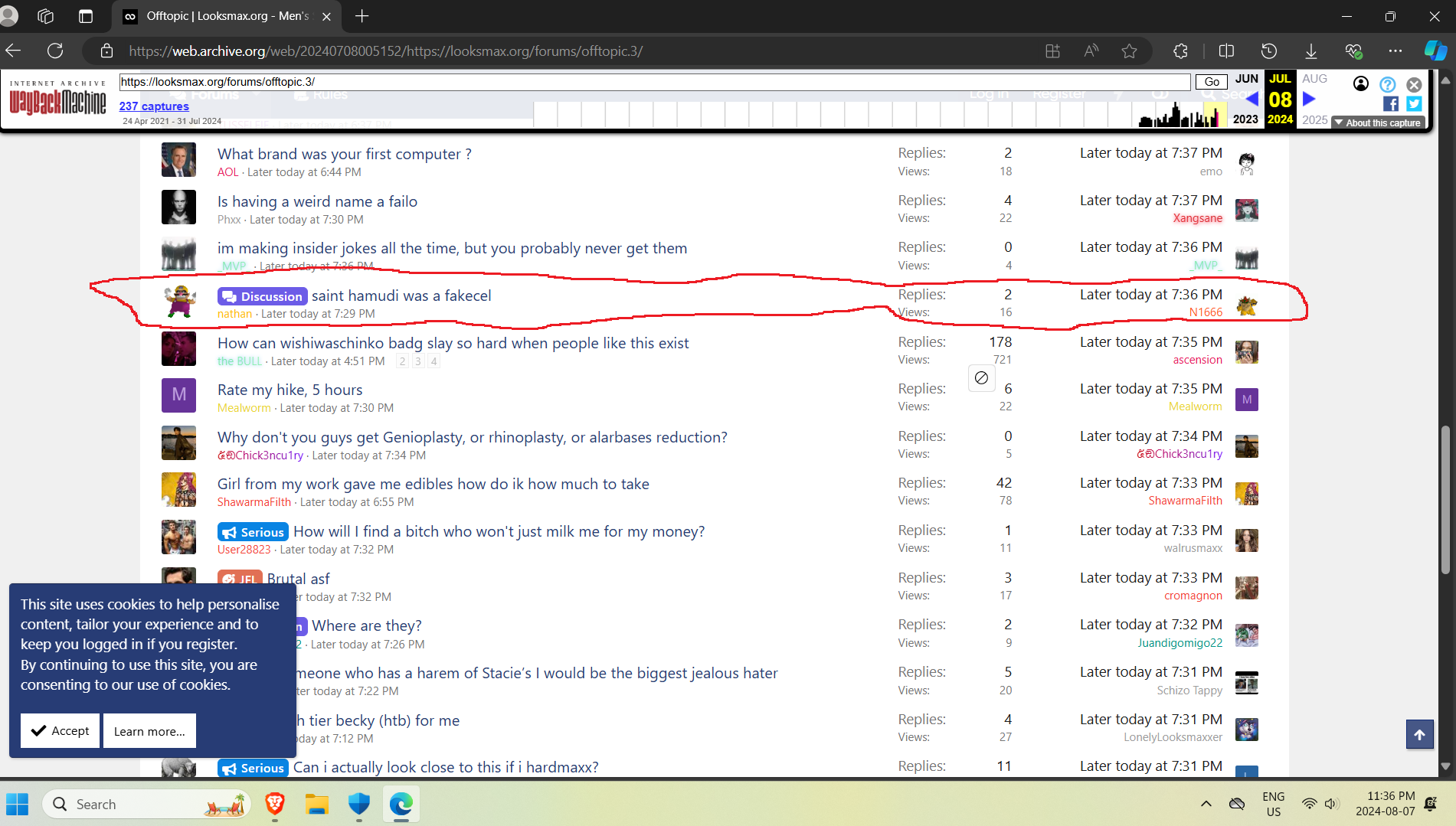
Task: Click the 237 captures link
Action: click(154, 106)
